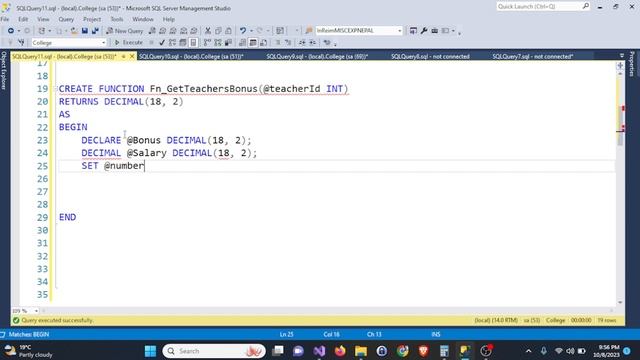Click 'Query executed successfully' status text

(57, 320)
